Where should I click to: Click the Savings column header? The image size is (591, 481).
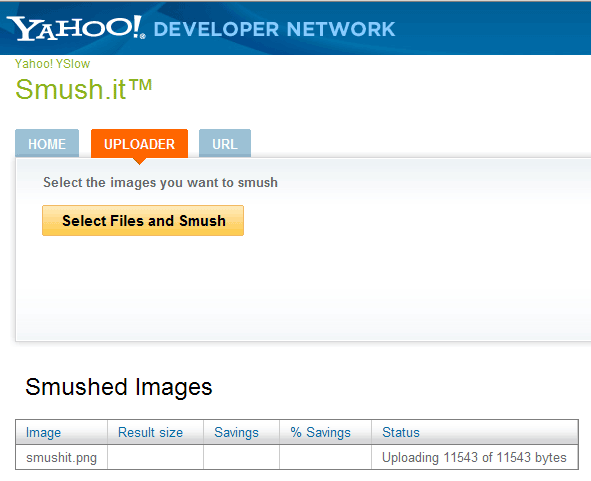tap(241, 432)
